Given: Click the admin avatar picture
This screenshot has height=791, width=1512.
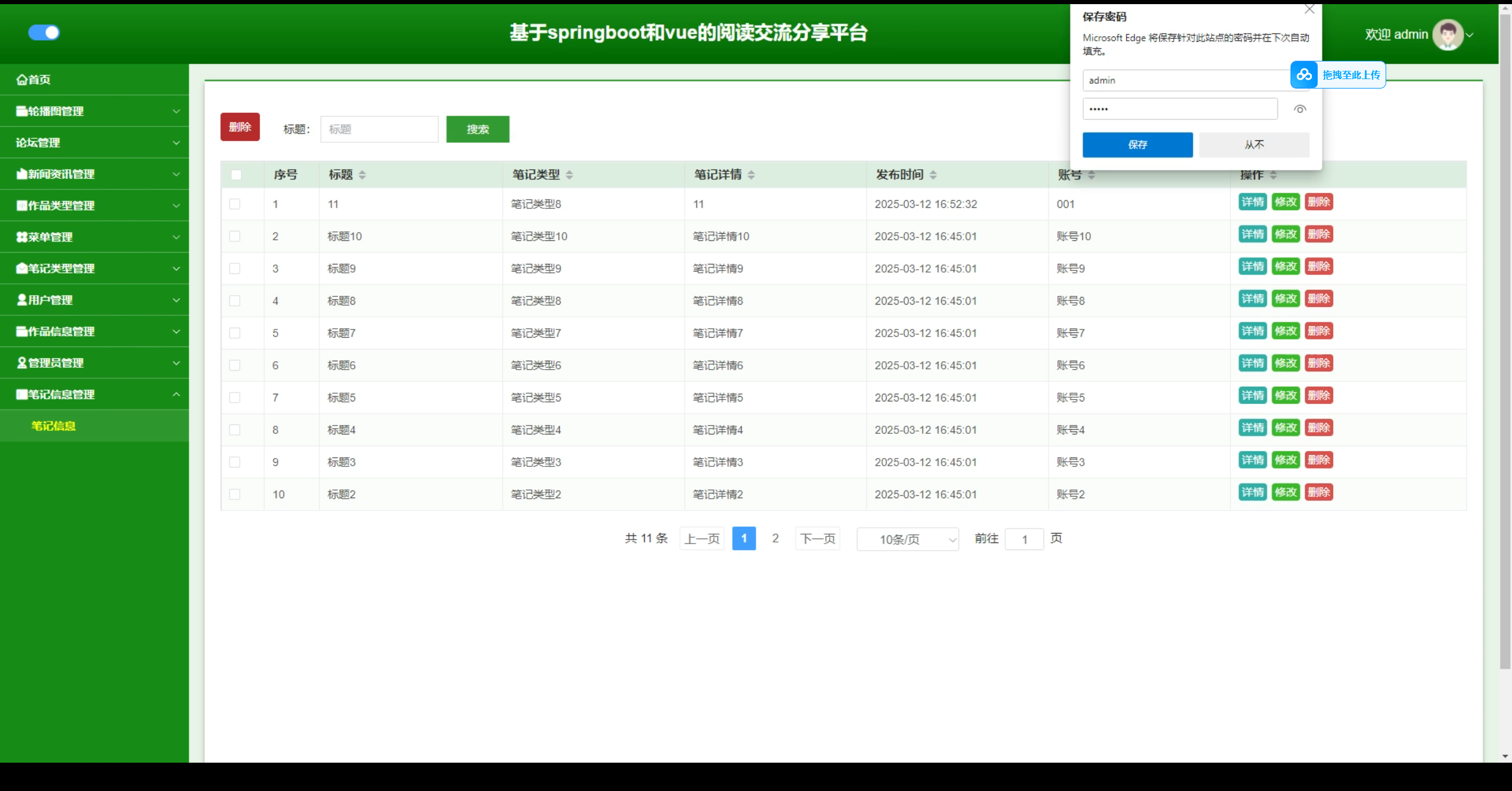Looking at the screenshot, I should click(x=1447, y=34).
